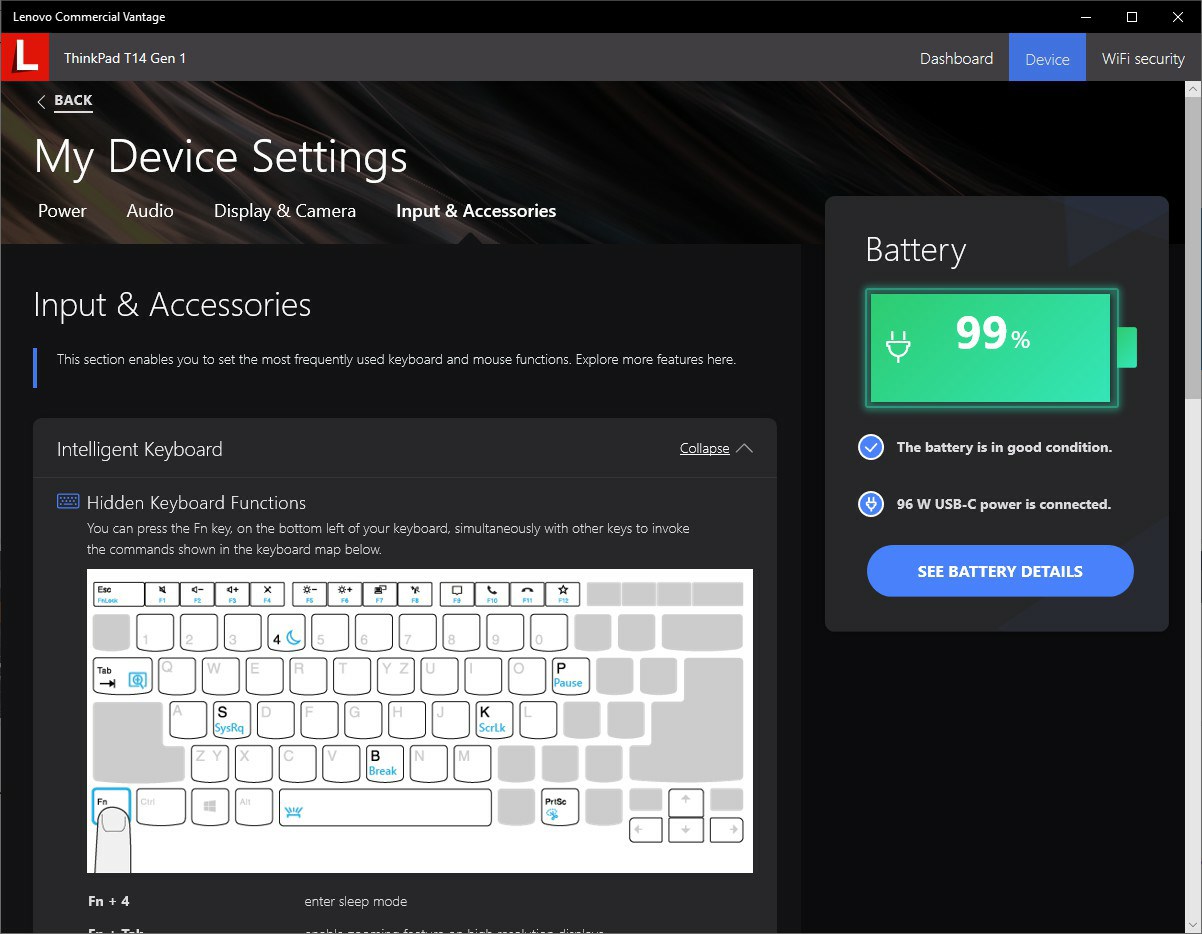
Task: Click the F3 volume up key icon
Action: point(232,594)
